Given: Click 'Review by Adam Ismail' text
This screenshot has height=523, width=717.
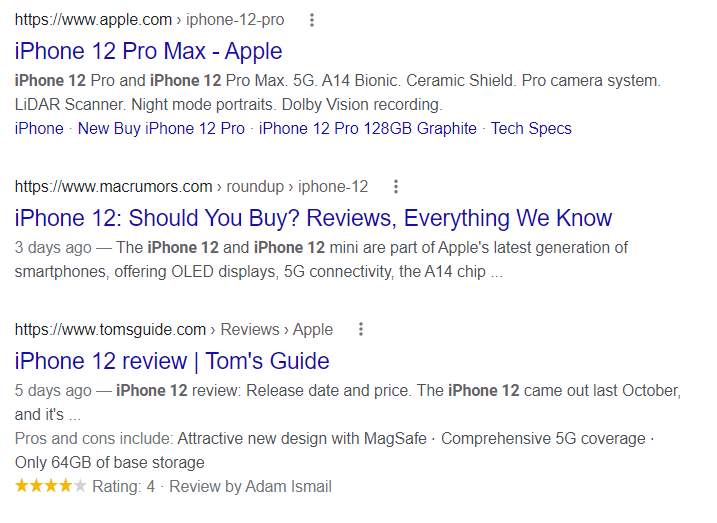Looking at the screenshot, I should tap(250, 487).
